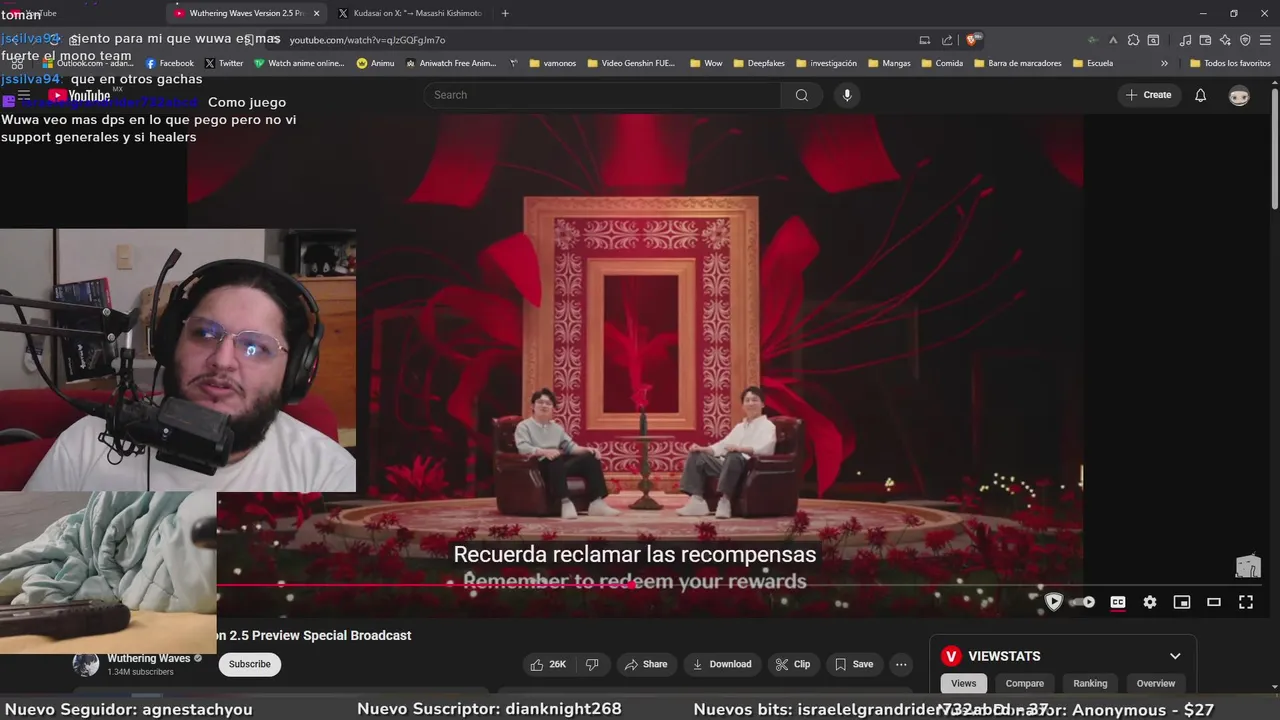Close the Wuthering Waves Version 2.5 tab
Screen dimensions: 1280x720
[317, 13]
